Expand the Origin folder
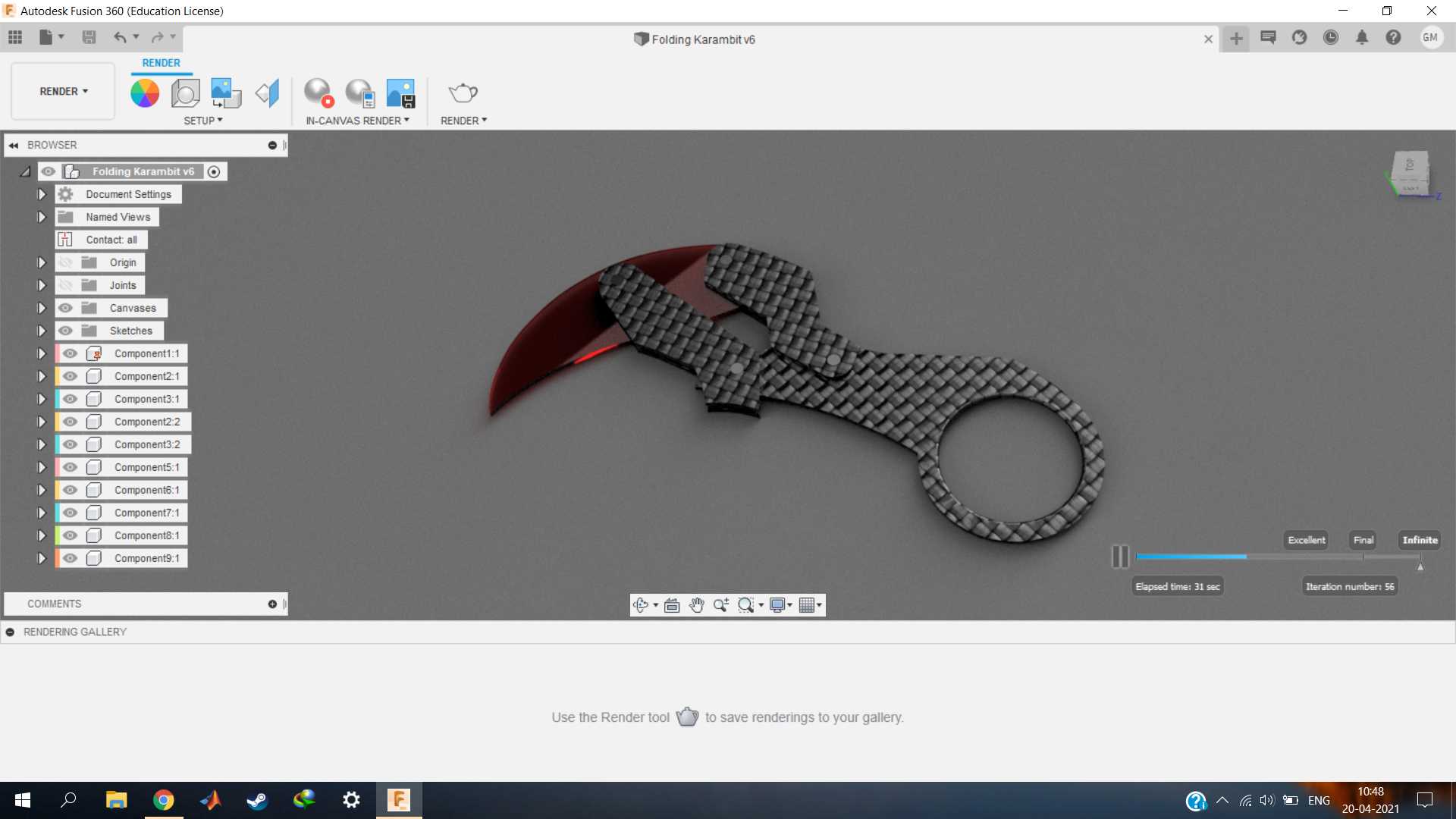Image resolution: width=1456 pixels, height=819 pixels. (42, 262)
